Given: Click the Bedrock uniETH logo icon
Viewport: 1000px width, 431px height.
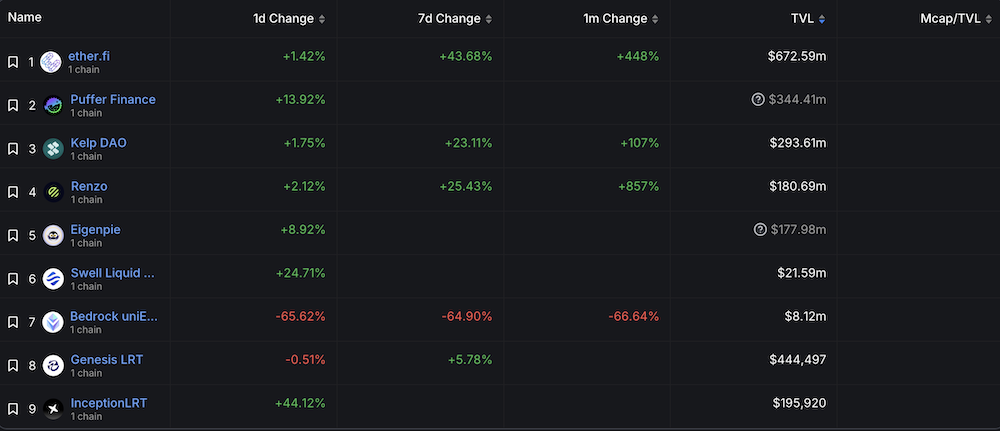Looking at the screenshot, I should point(53,322).
